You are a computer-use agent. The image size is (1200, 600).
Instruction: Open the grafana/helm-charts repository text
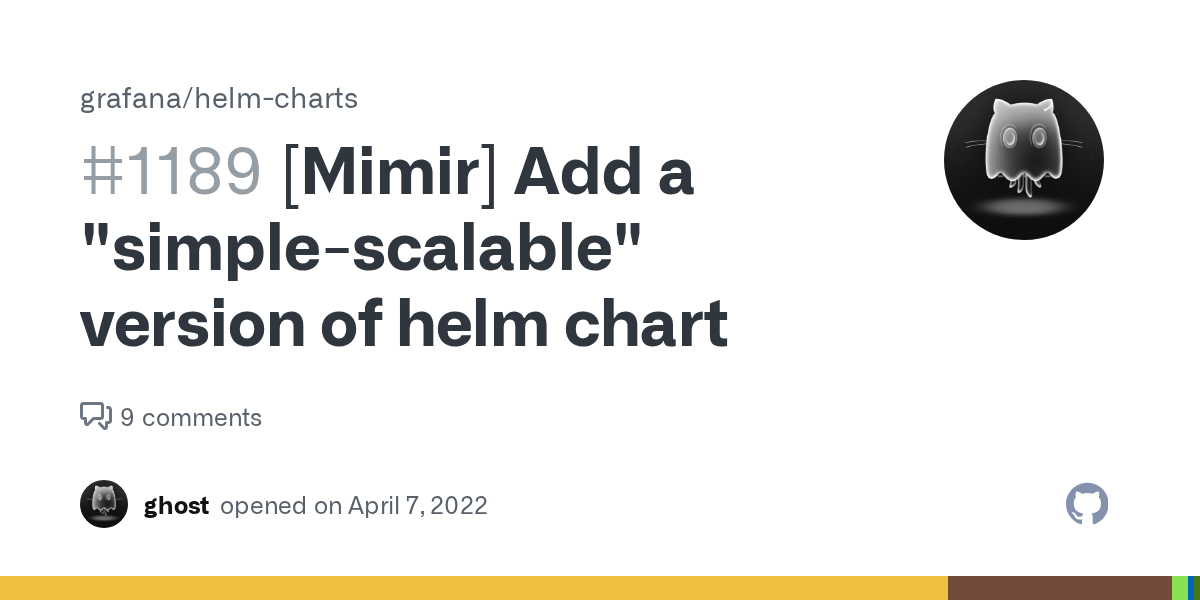coord(219,99)
